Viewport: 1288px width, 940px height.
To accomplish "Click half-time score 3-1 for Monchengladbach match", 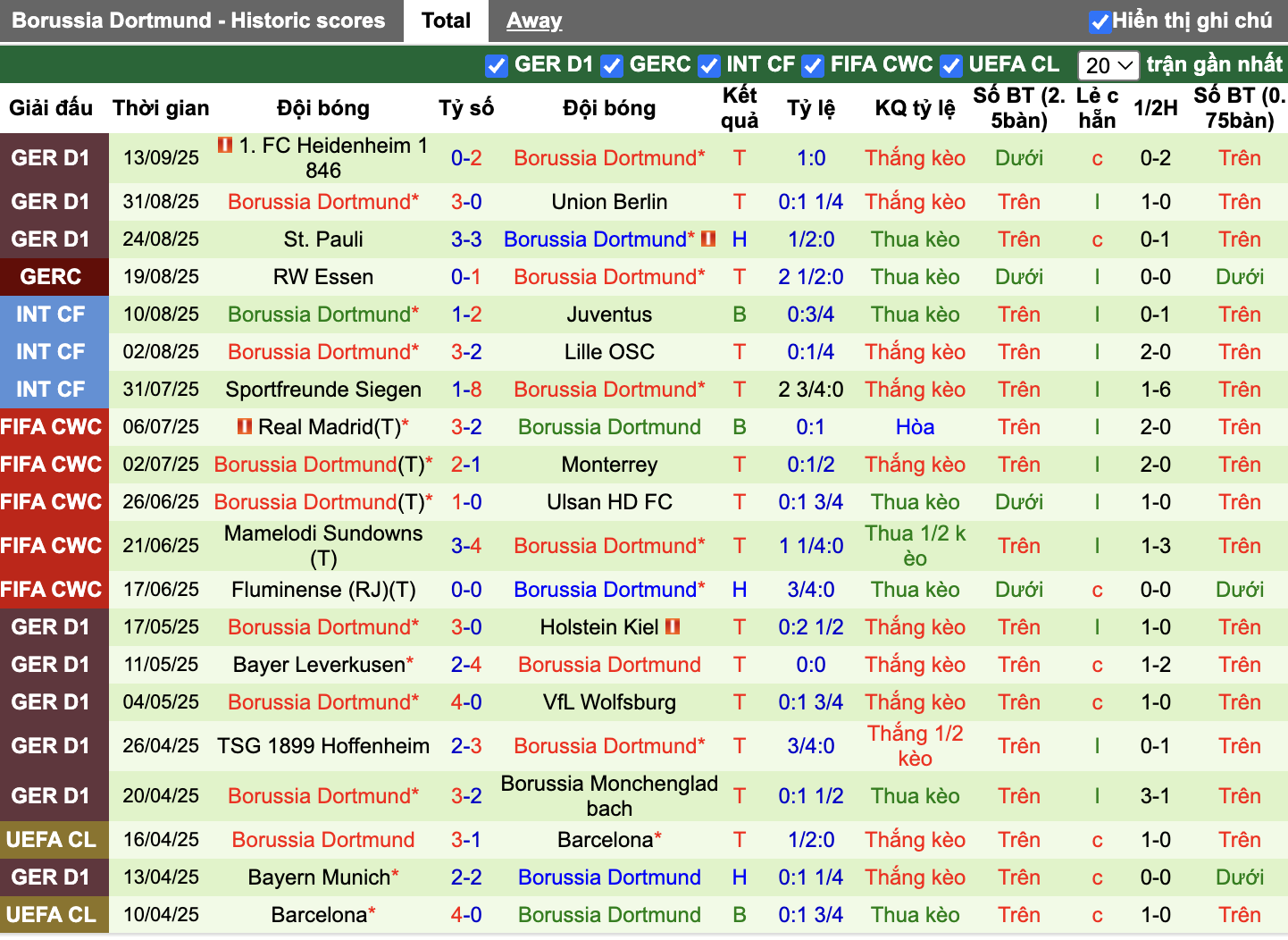I will (1156, 796).
